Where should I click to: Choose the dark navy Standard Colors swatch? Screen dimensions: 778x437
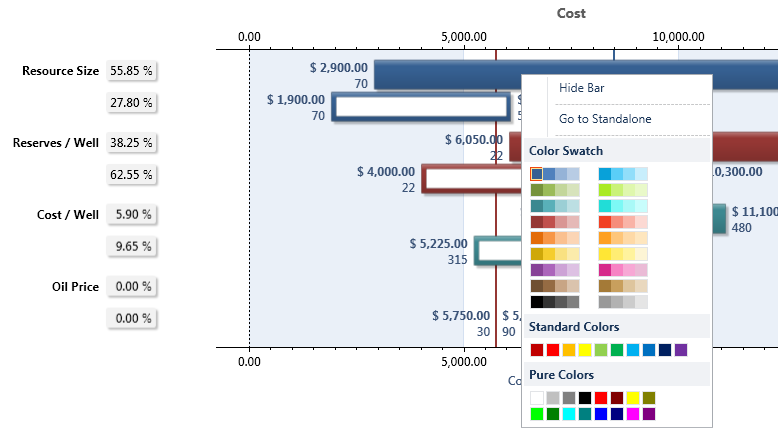665,350
